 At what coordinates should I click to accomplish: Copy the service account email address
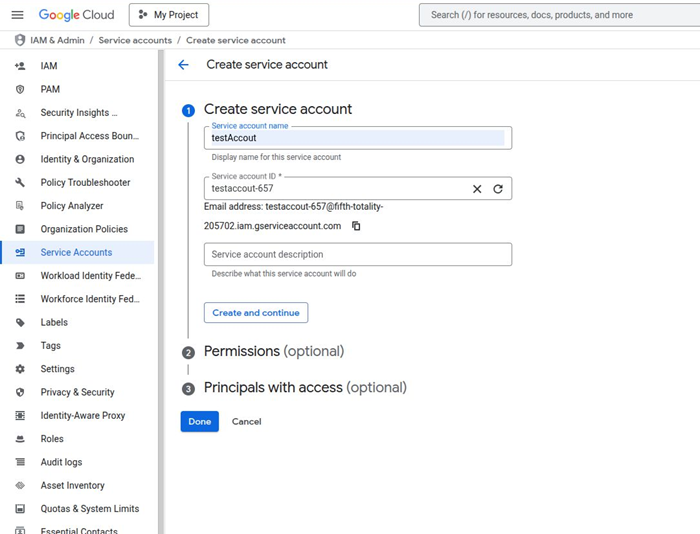point(356,226)
